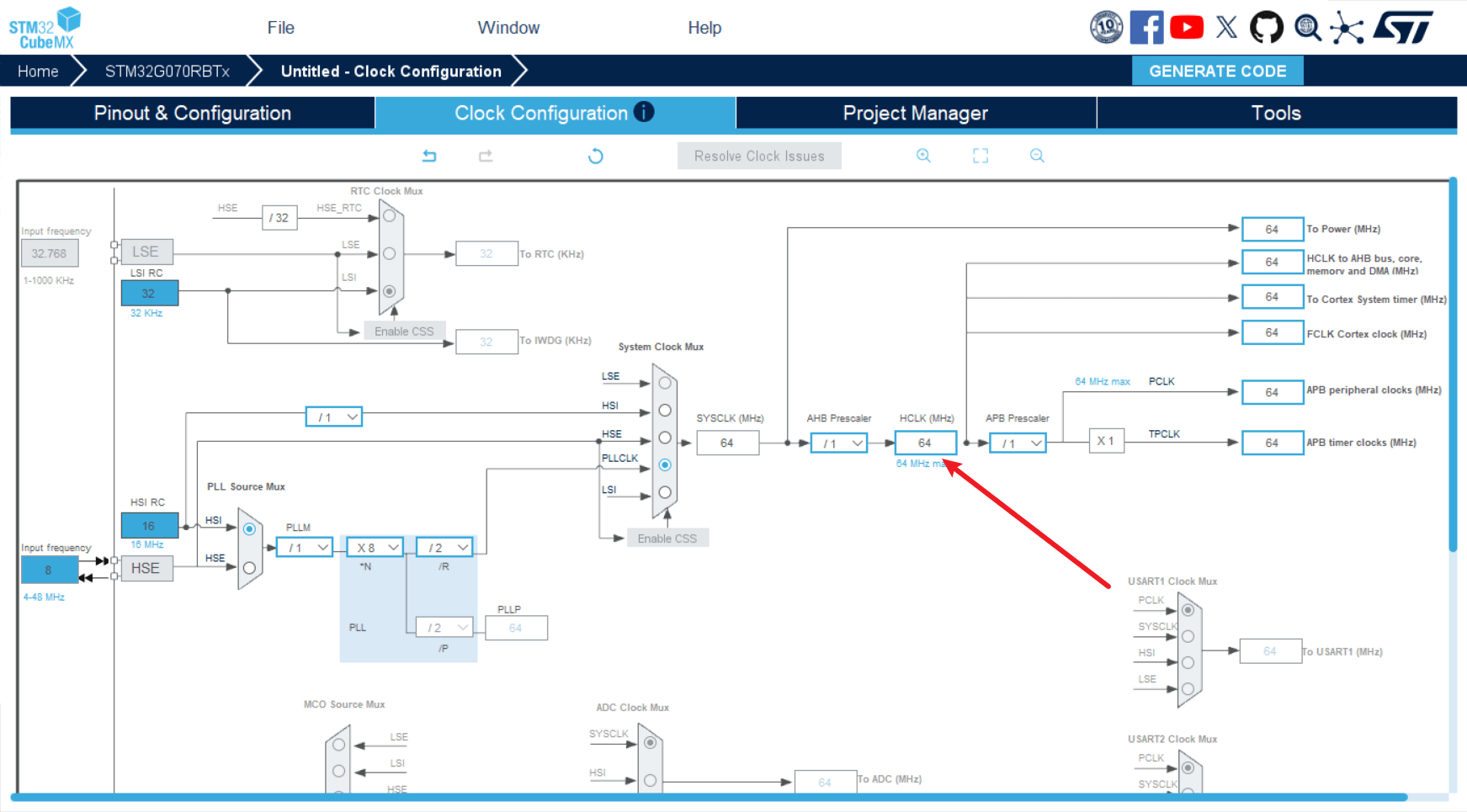Screen dimensions: 1467x812
Task: Open the APB Prescaler dropdown
Action: 1018,443
